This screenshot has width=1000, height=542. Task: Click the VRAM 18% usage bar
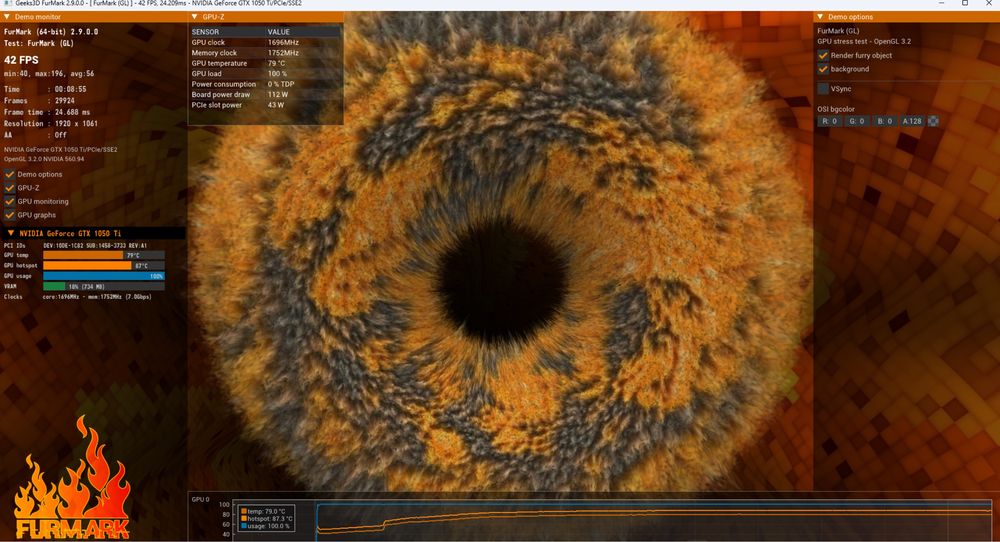[104, 286]
